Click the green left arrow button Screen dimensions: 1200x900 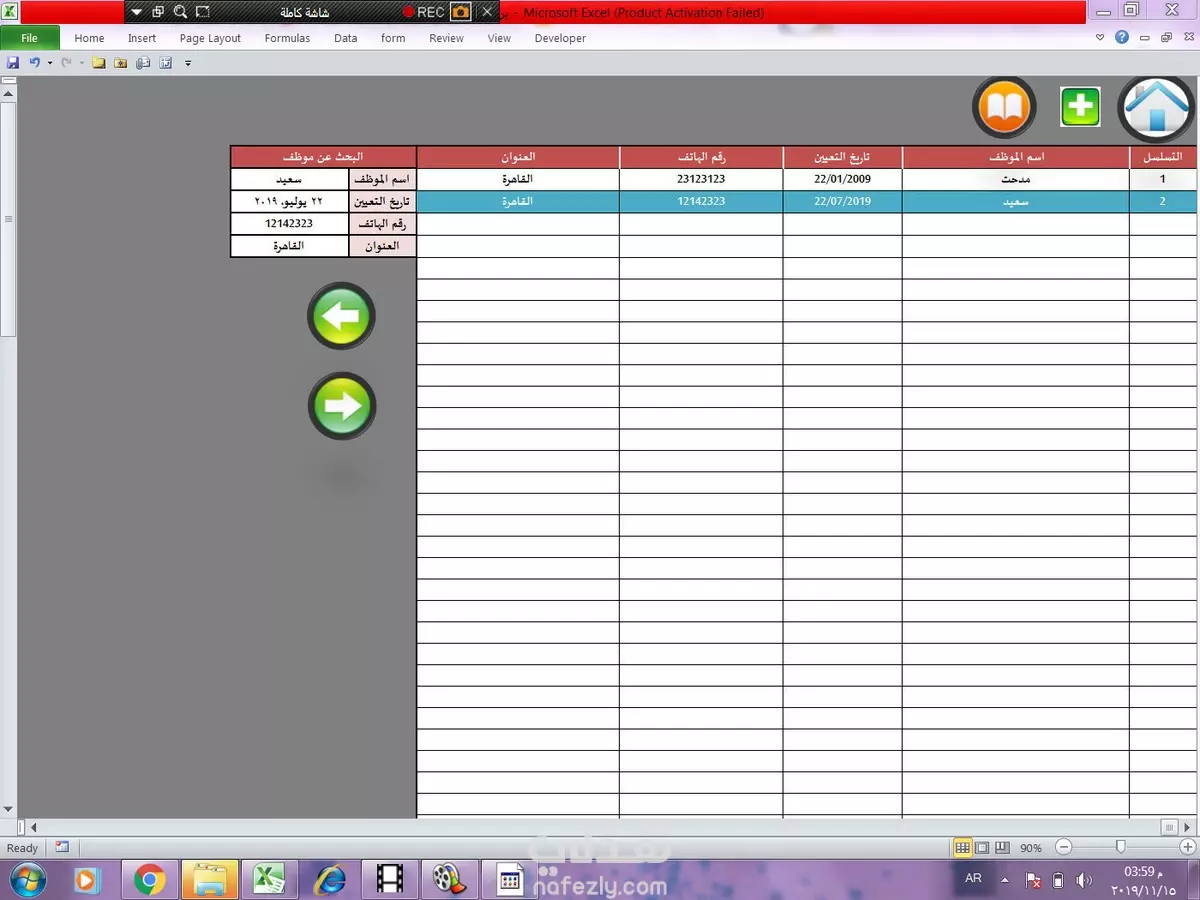point(342,317)
